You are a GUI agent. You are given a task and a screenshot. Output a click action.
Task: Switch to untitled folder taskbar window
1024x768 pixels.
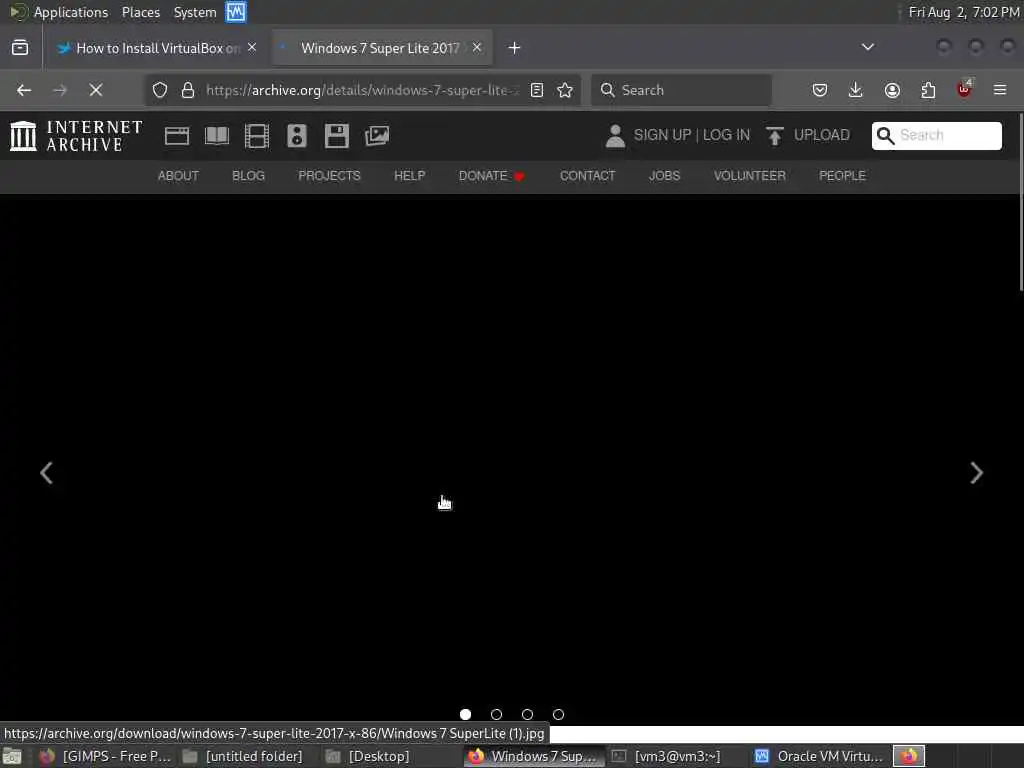[244, 756]
